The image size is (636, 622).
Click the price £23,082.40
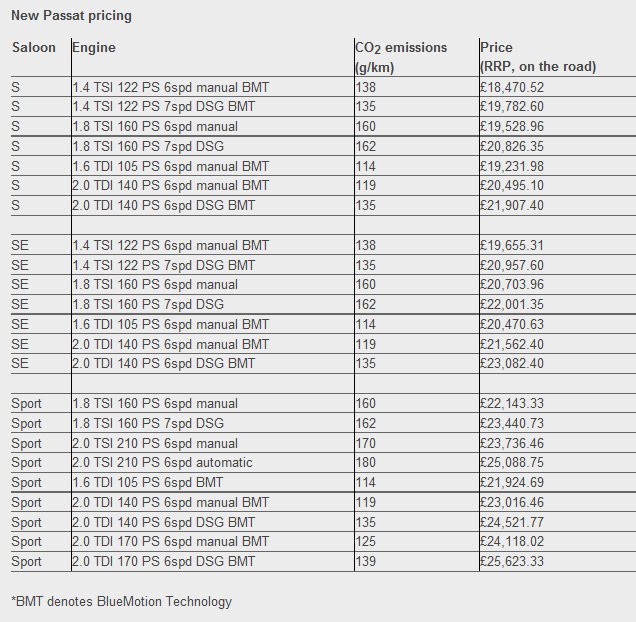(512, 363)
